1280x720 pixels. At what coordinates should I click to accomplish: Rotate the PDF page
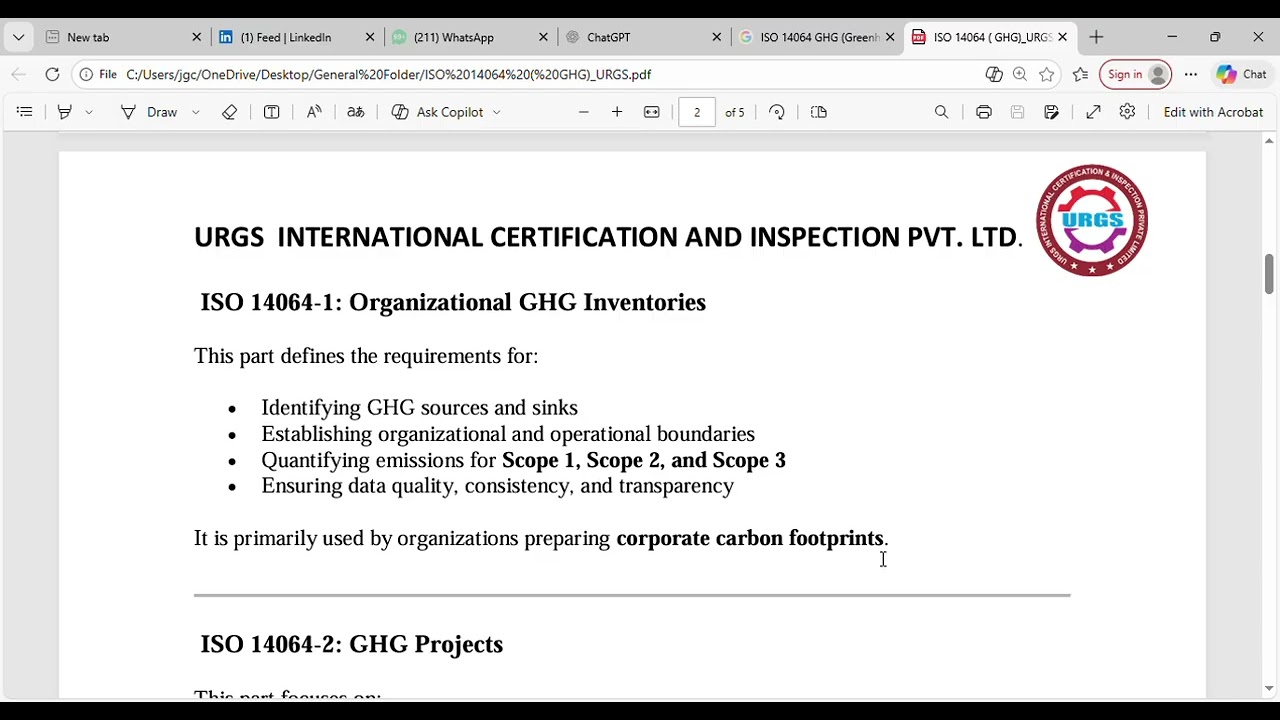click(x=777, y=112)
